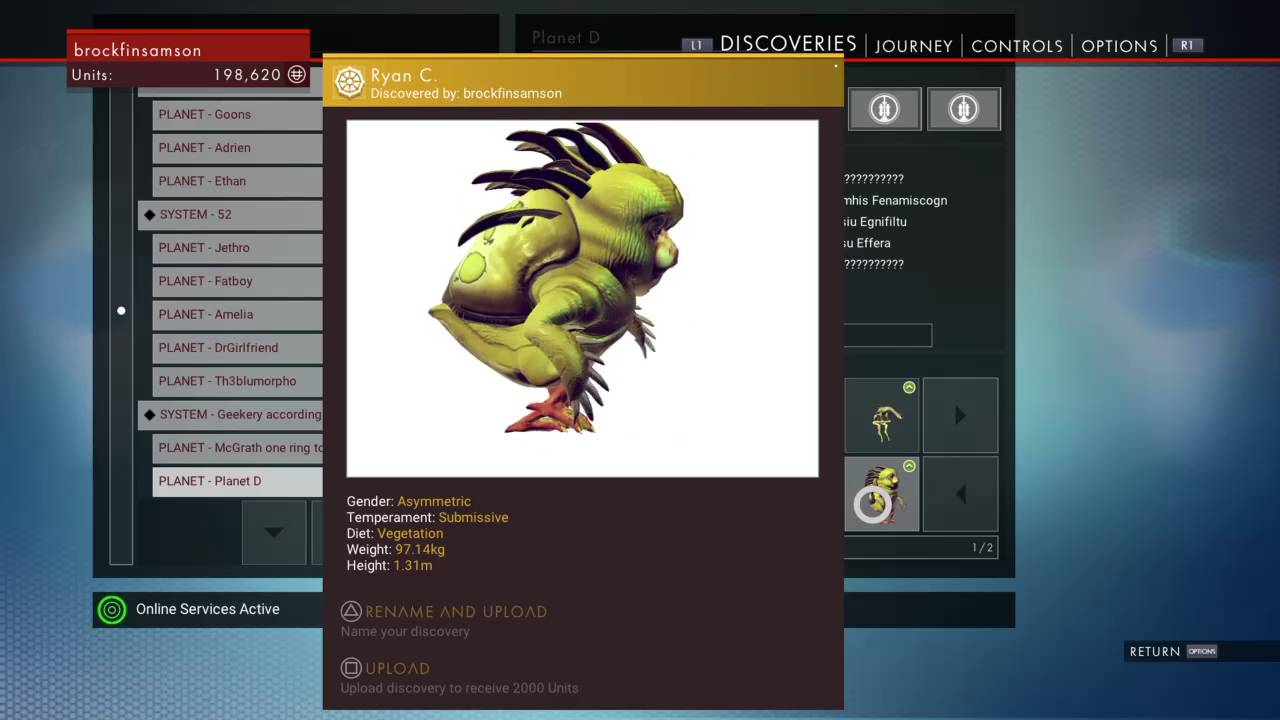This screenshot has width=1280, height=720.
Task: Switch to the Journey tab
Action: [914, 46]
